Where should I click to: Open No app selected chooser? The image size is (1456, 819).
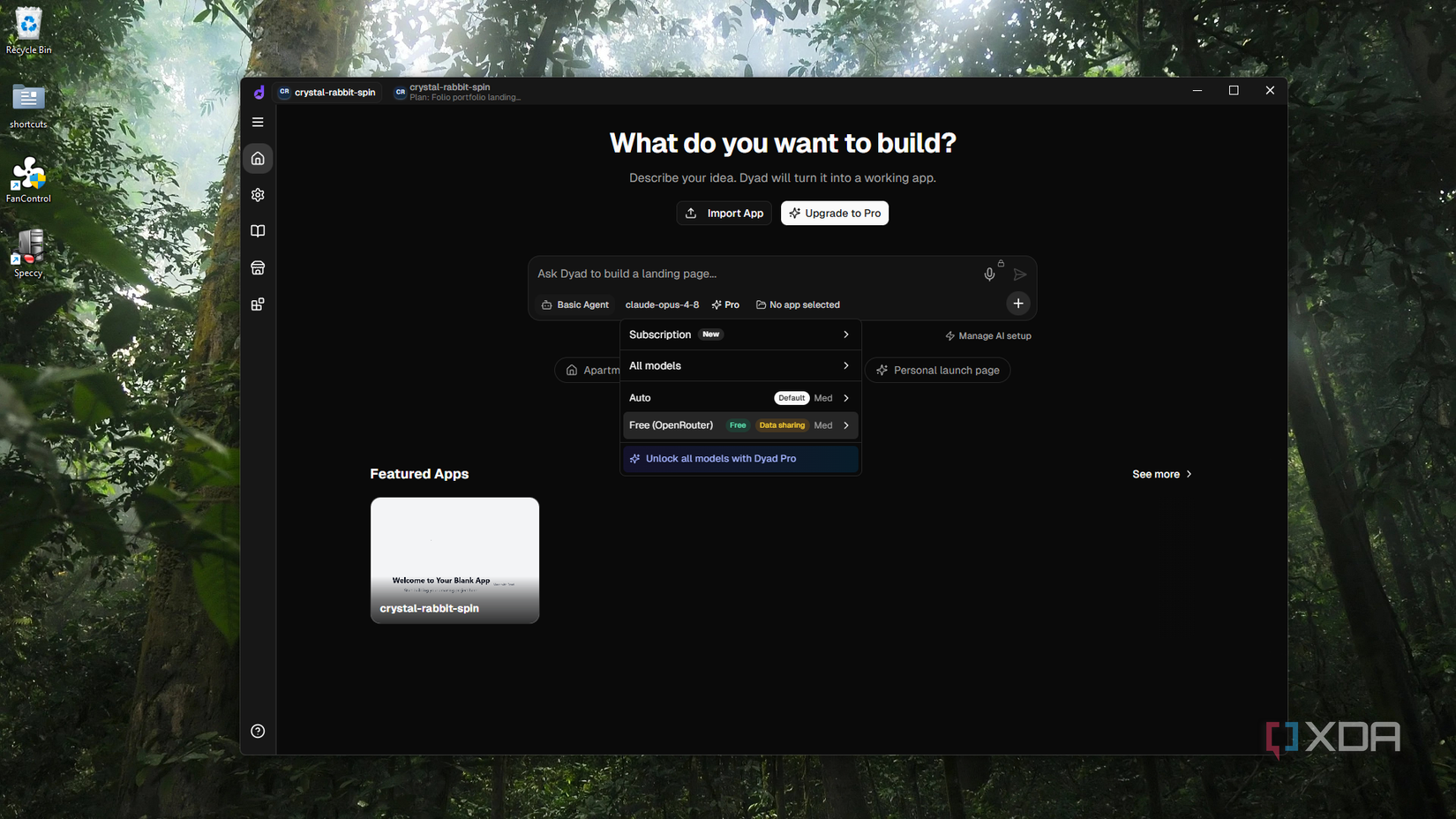pos(798,304)
